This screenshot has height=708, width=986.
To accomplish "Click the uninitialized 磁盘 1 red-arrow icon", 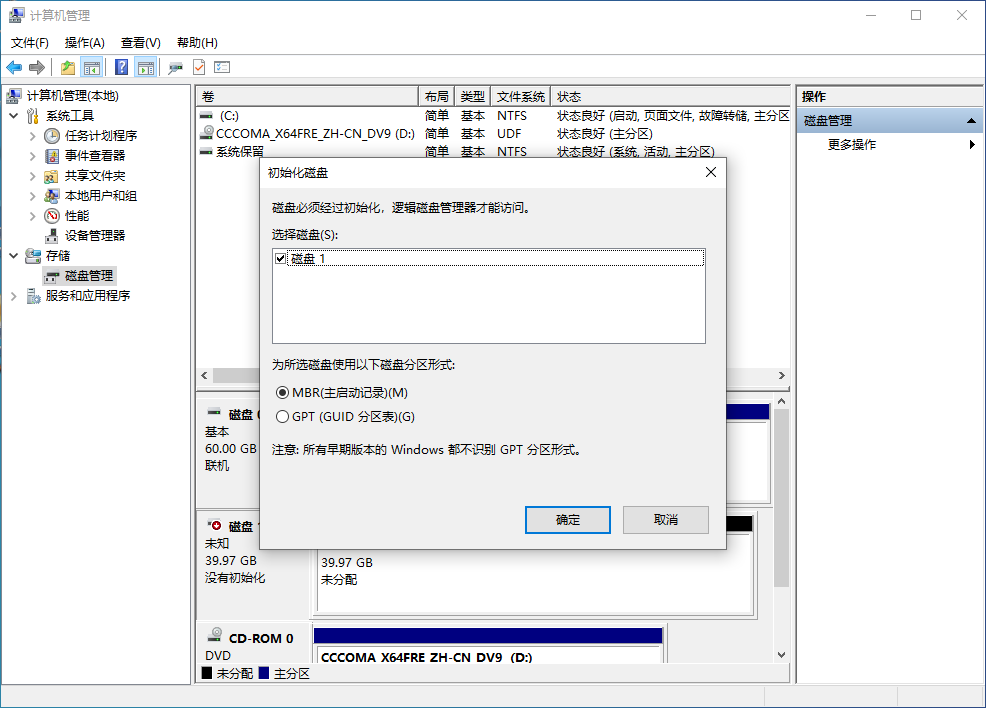I will pos(214,524).
